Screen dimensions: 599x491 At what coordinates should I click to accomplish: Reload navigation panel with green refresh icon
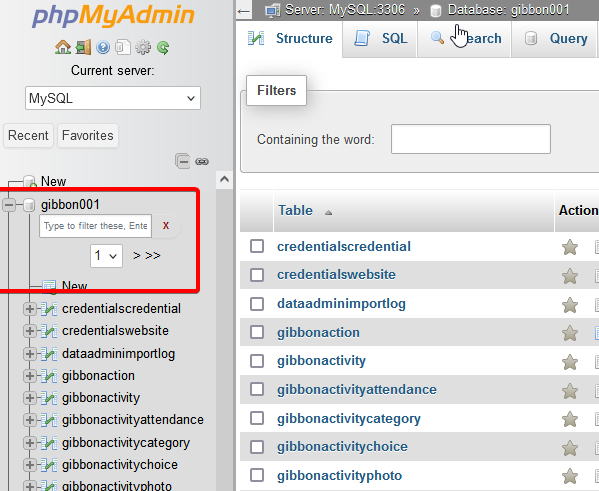[x=163, y=47]
